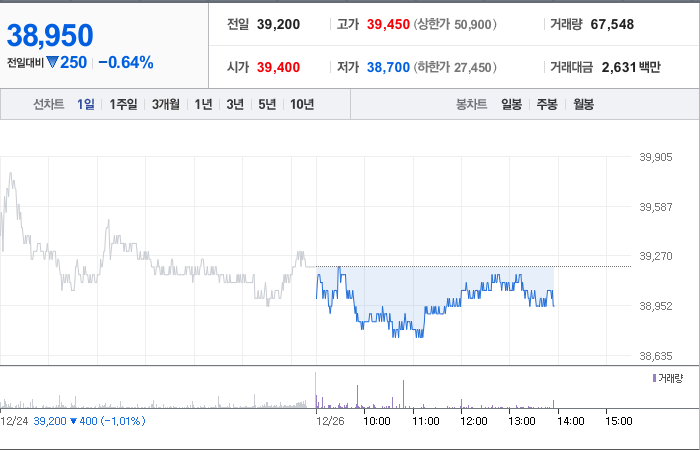Viewport: 700px width, 450px height.
Task: Click the tallest volume bar near 11:00
Action: coord(404,394)
